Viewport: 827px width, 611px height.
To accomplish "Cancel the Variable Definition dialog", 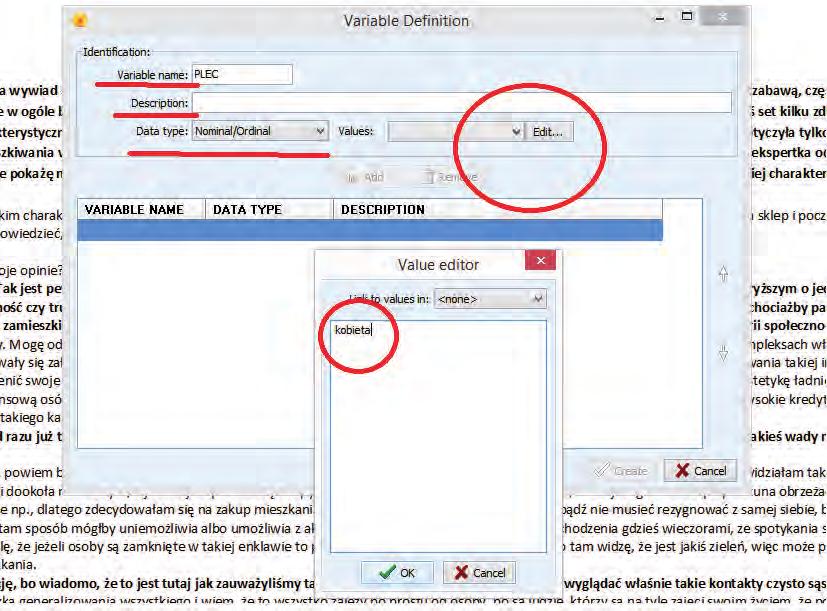I will pos(700,471).
